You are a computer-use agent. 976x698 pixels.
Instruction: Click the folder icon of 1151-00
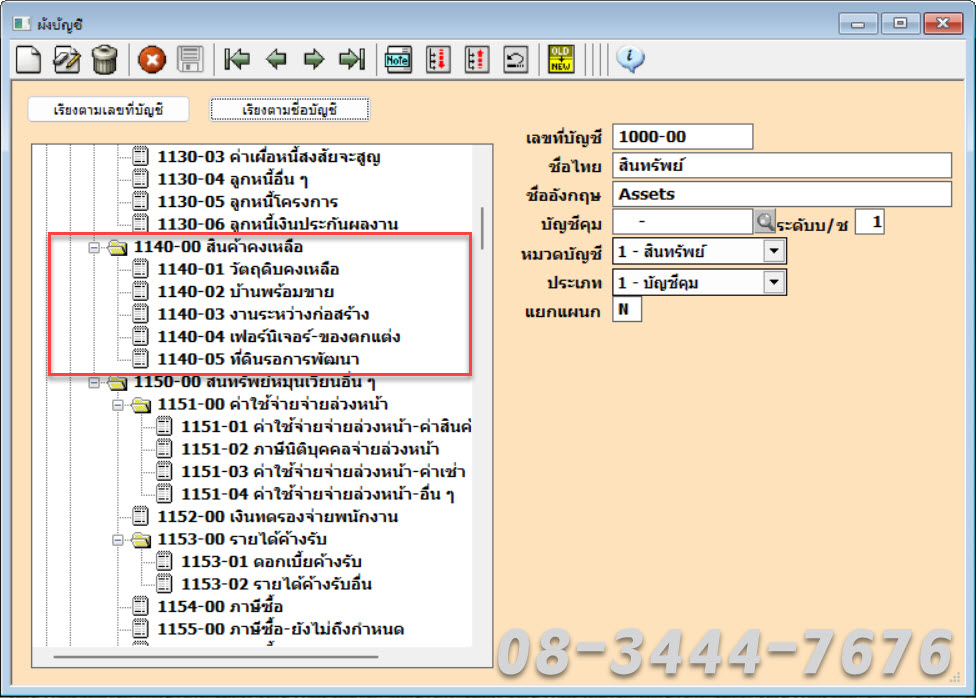[x=141, y=405]
